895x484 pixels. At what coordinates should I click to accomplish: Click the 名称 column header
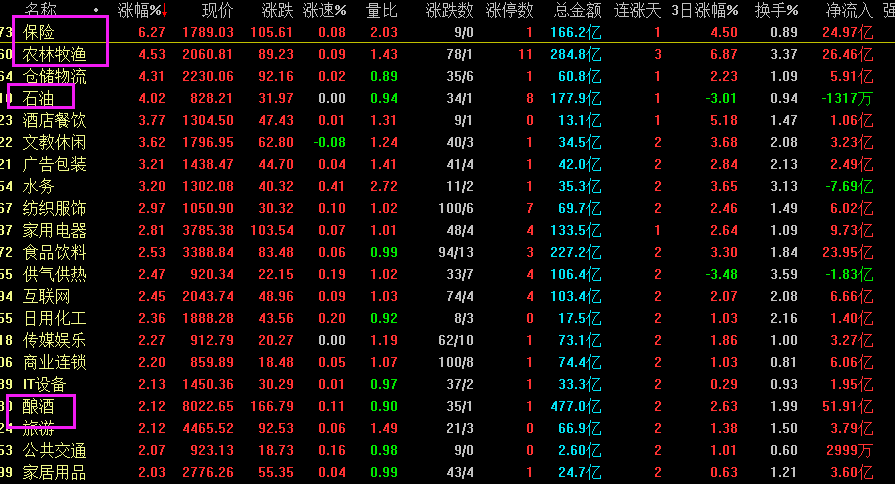[41, 10]
